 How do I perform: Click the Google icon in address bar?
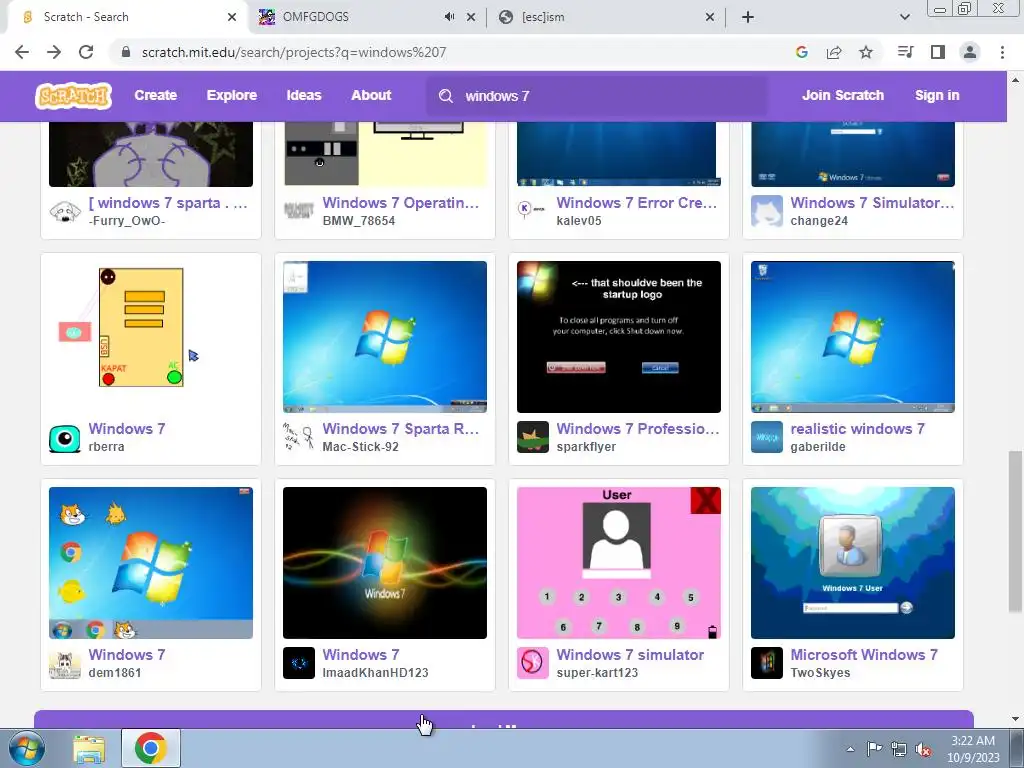802,52
